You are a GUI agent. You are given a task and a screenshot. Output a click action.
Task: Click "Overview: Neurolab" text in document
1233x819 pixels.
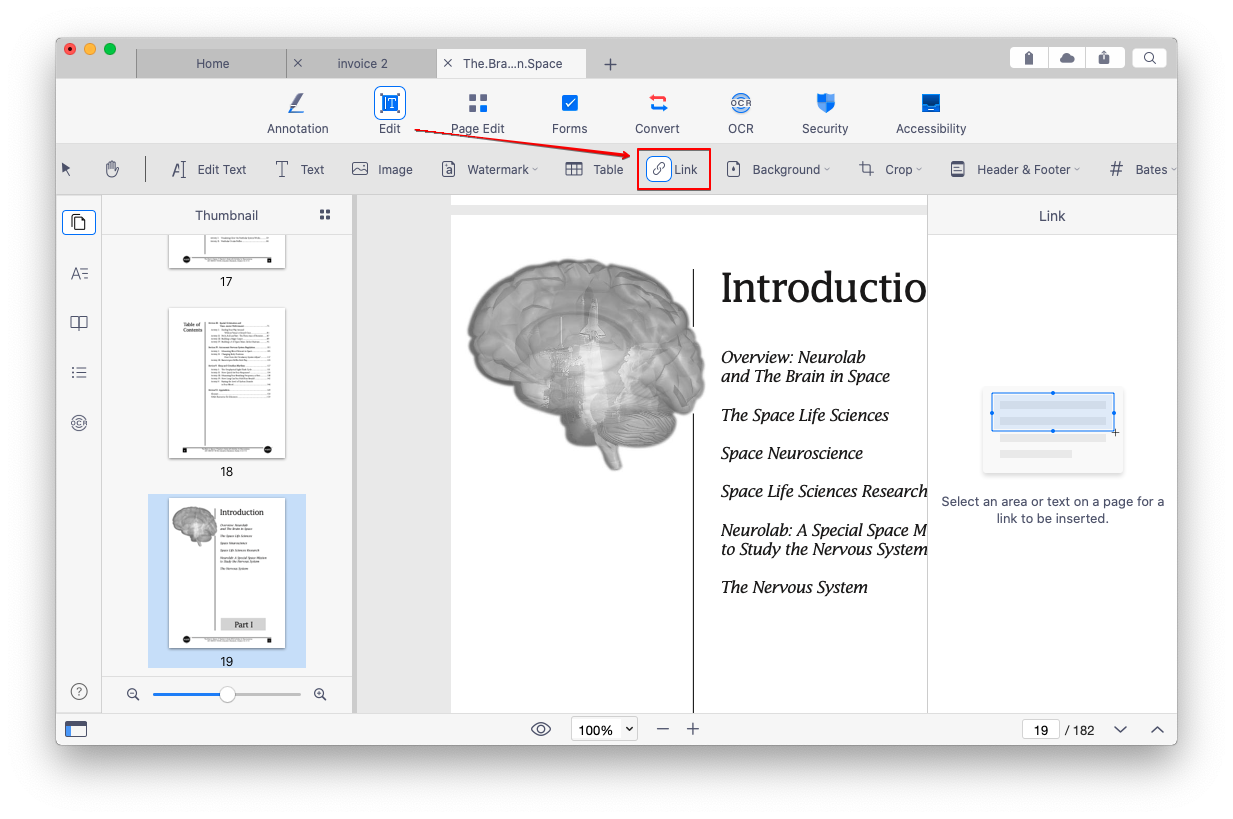point(793,357)
